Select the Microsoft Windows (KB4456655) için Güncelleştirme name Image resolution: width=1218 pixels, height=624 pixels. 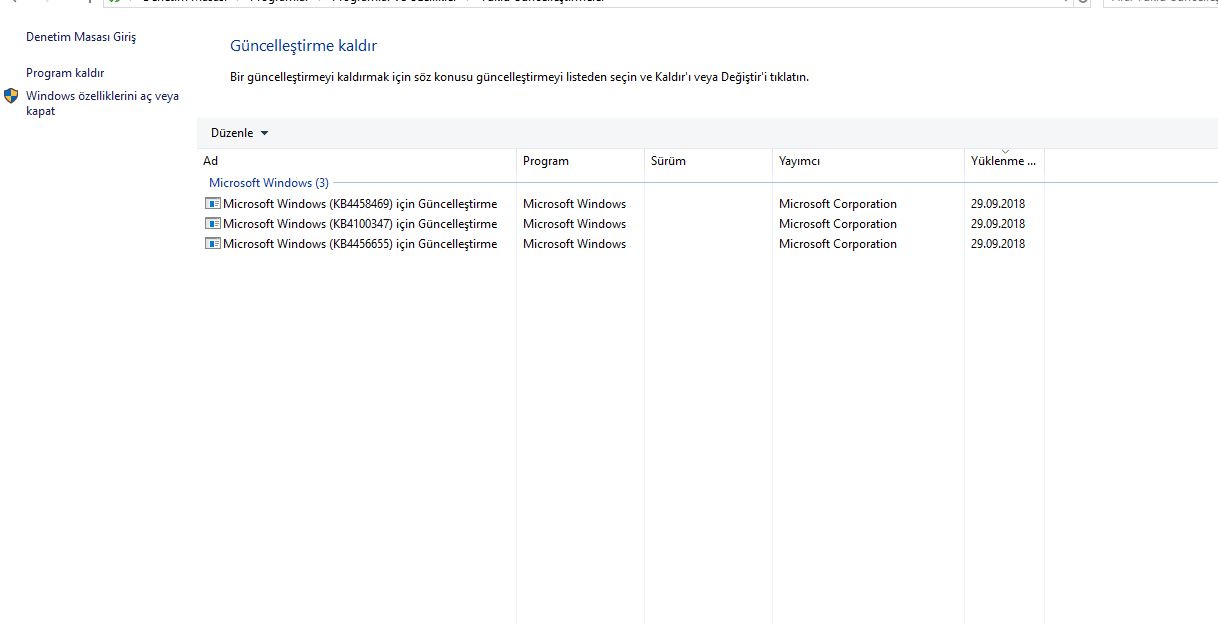[x=360, y=243]
